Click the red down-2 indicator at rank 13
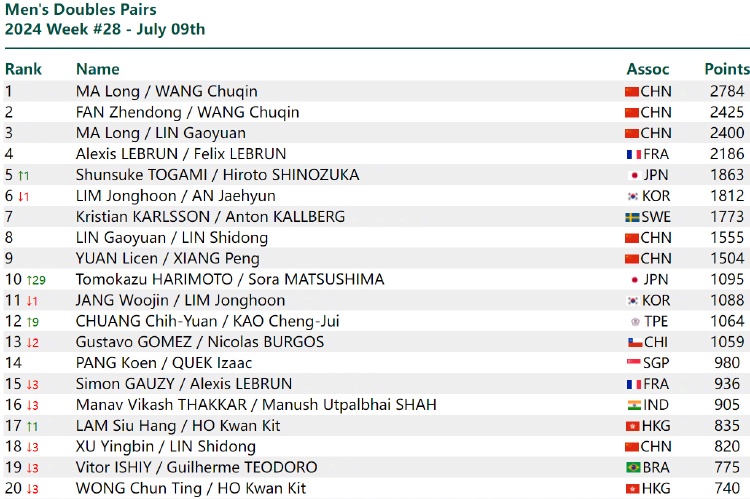The height and width of the screenshot is (499, 750). click(x=33, y=343)
